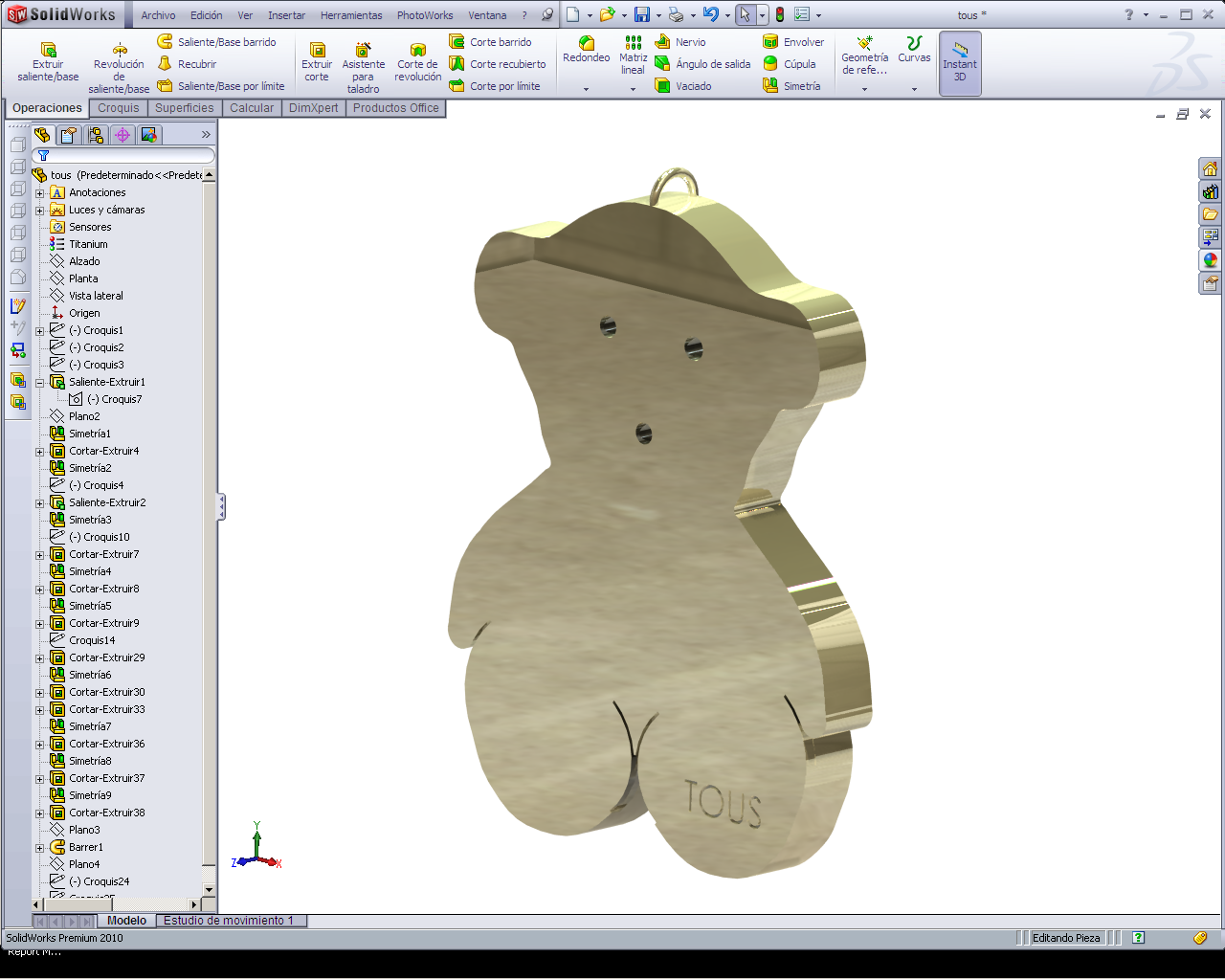
Task: Click the rebuild traffic light icon
Action: pyautogui.click(x=780, y=14)
